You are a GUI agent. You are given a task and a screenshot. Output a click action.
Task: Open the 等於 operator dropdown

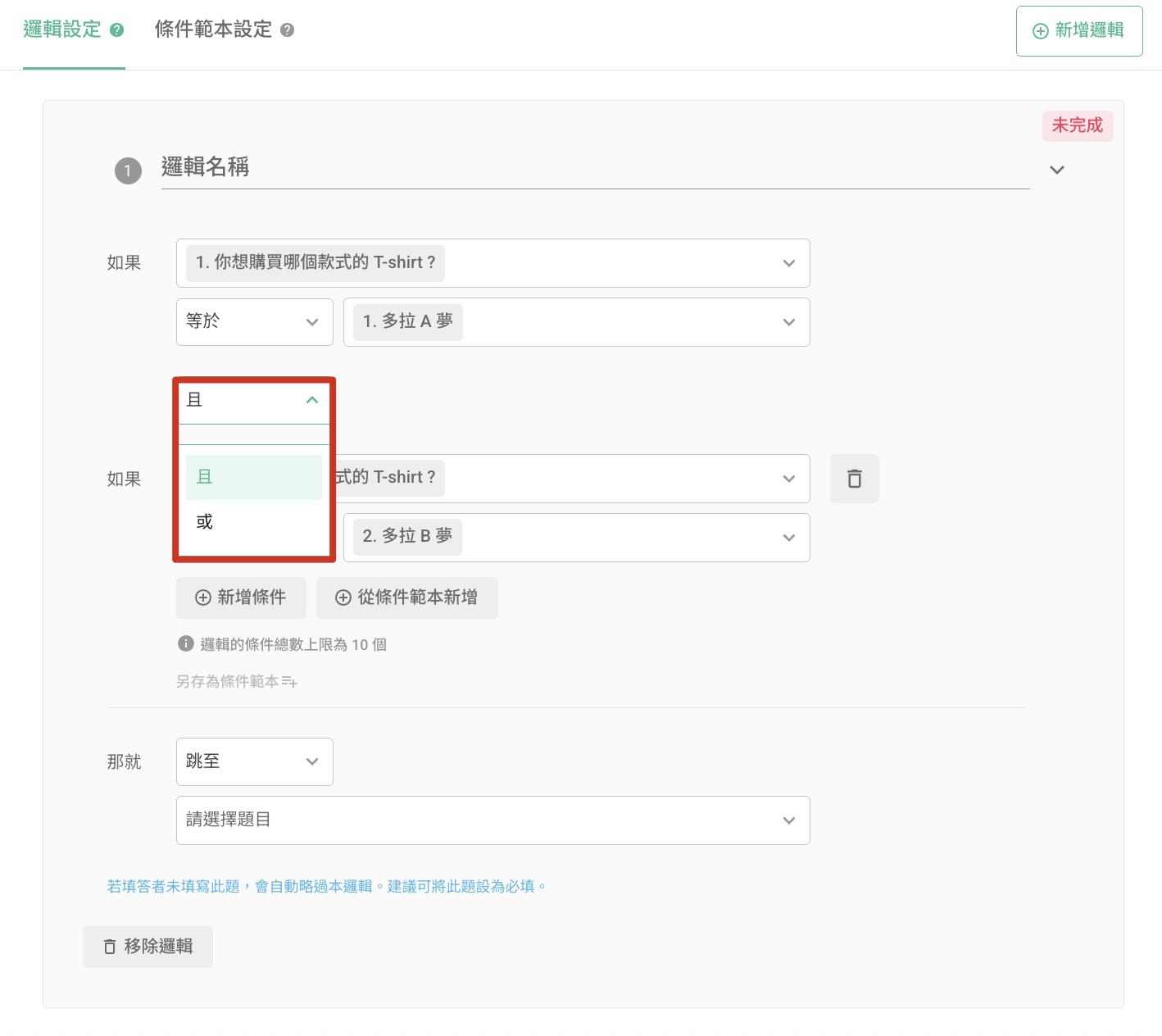[x=254, y=322]
